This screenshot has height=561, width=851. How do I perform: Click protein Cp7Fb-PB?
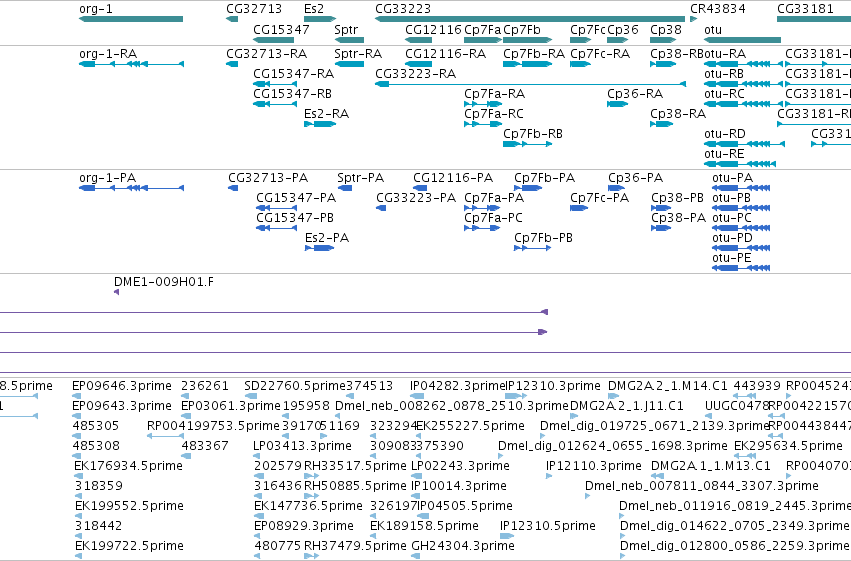532,248
